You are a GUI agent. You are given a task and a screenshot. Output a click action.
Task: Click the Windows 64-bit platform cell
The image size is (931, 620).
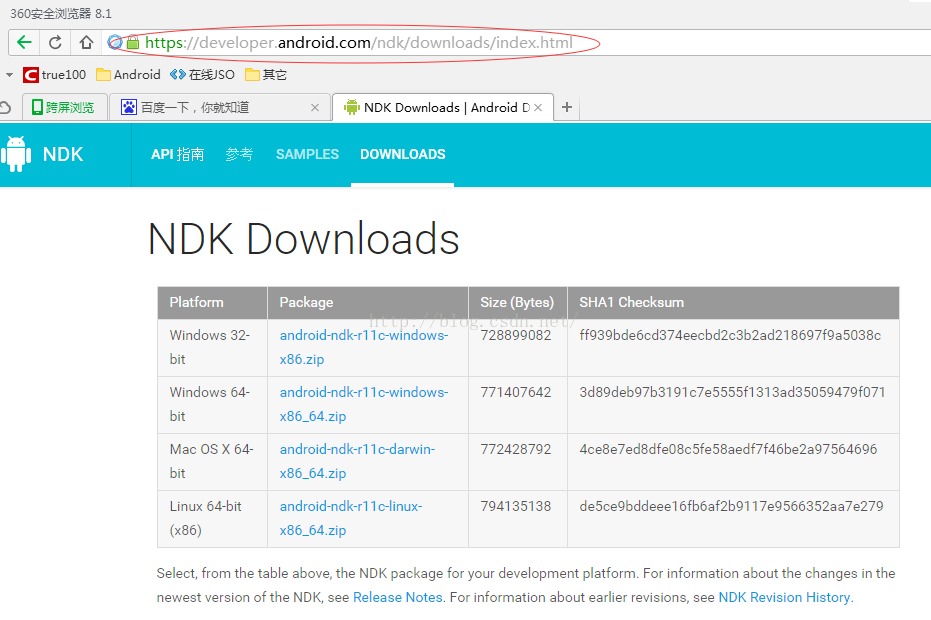[x=210, y=404]
